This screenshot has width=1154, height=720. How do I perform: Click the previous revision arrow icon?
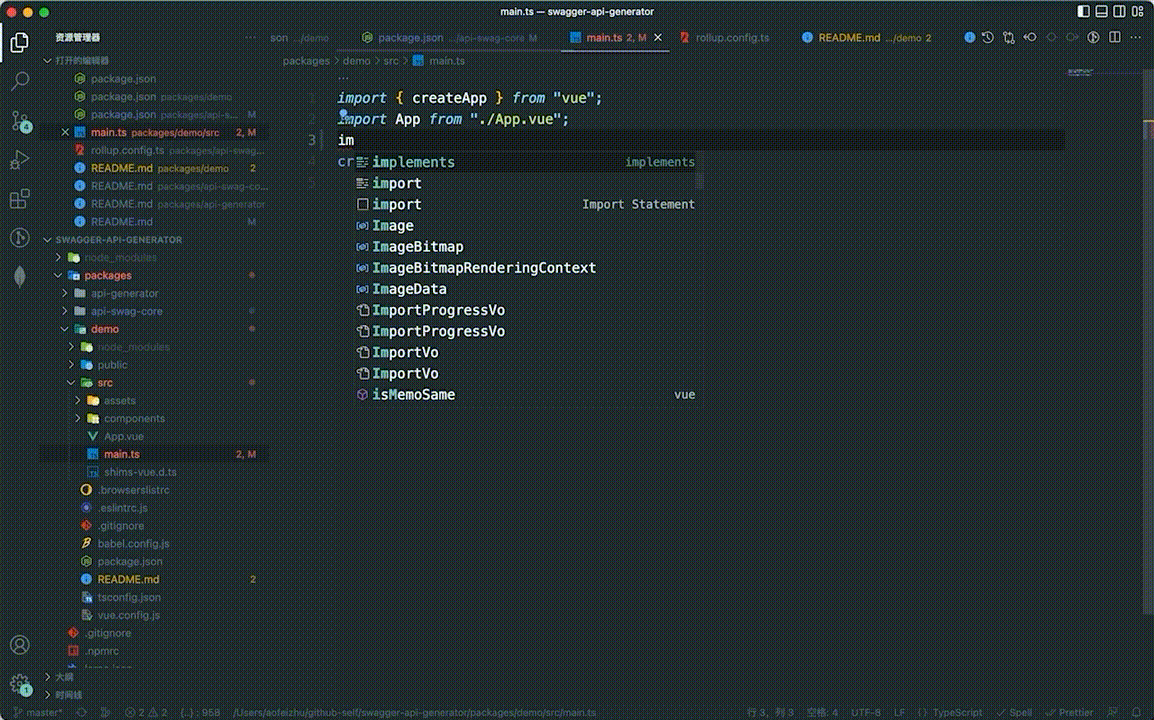pyautogui.click(x=1030, y=38)
